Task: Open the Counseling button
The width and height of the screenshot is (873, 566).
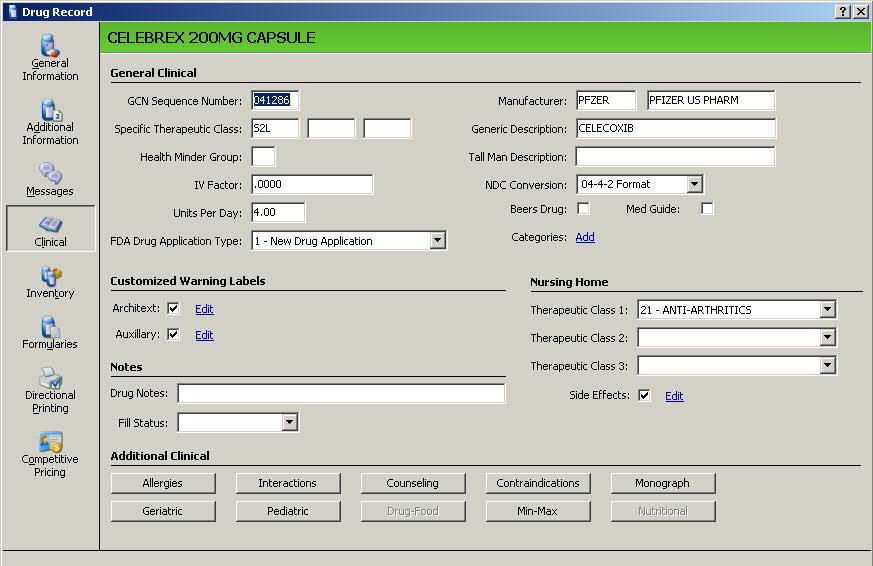Action: tap(413, 483)
